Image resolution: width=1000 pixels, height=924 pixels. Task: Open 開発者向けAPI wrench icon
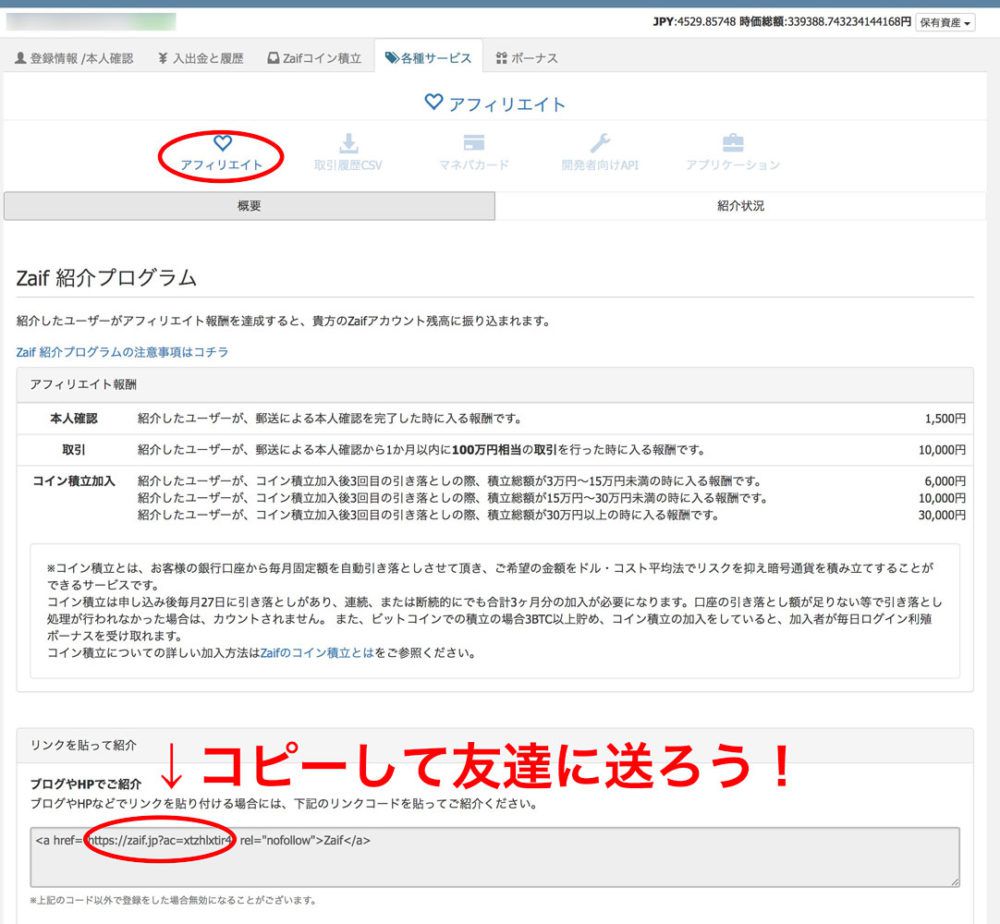599,153
